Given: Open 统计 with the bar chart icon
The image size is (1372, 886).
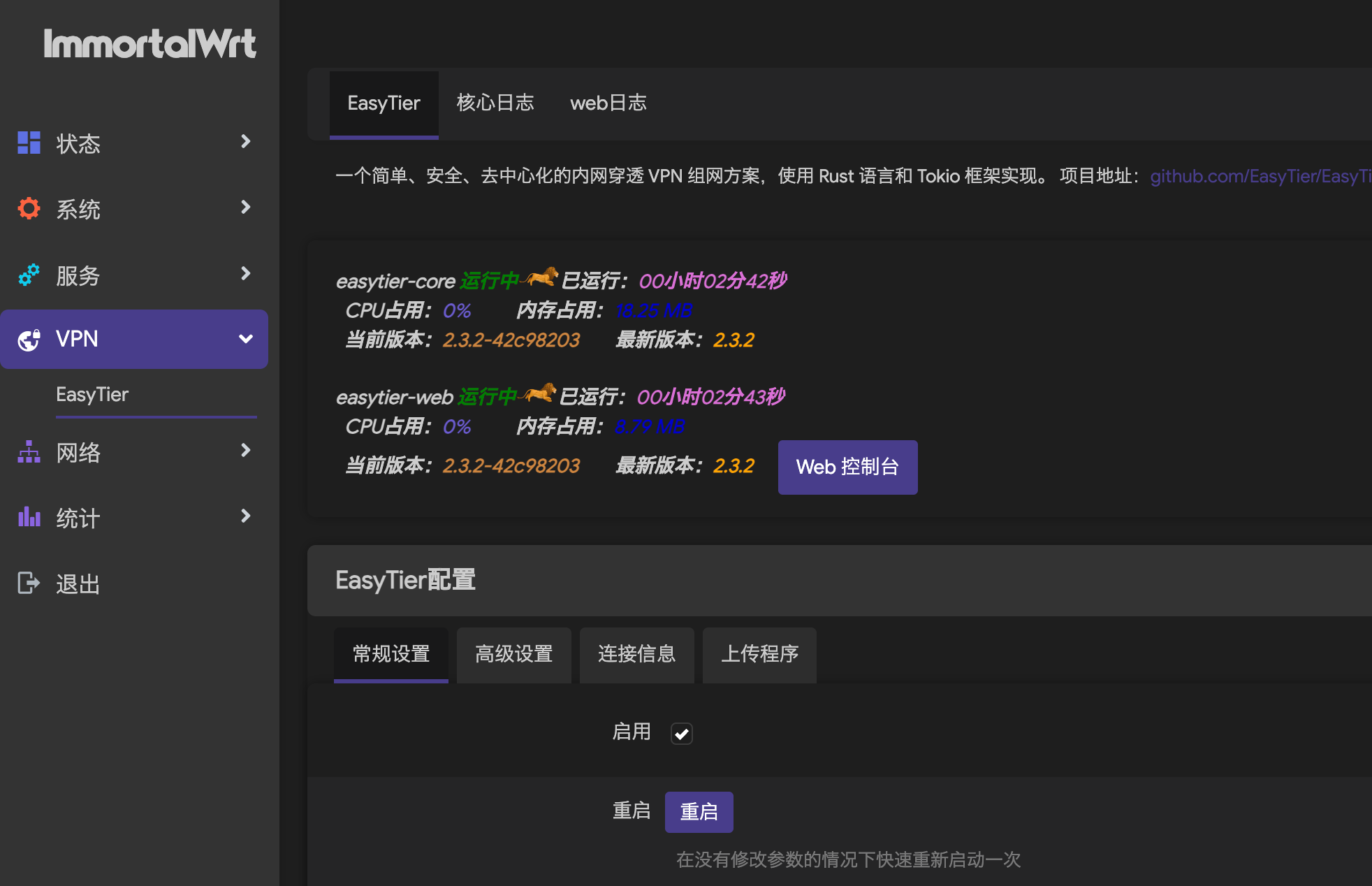Looking at the screenshot, I should (28, 517).
